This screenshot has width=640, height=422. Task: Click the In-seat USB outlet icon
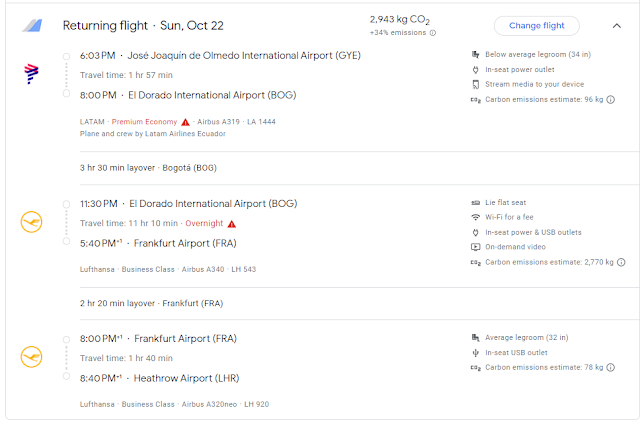[x=475, y=352]
